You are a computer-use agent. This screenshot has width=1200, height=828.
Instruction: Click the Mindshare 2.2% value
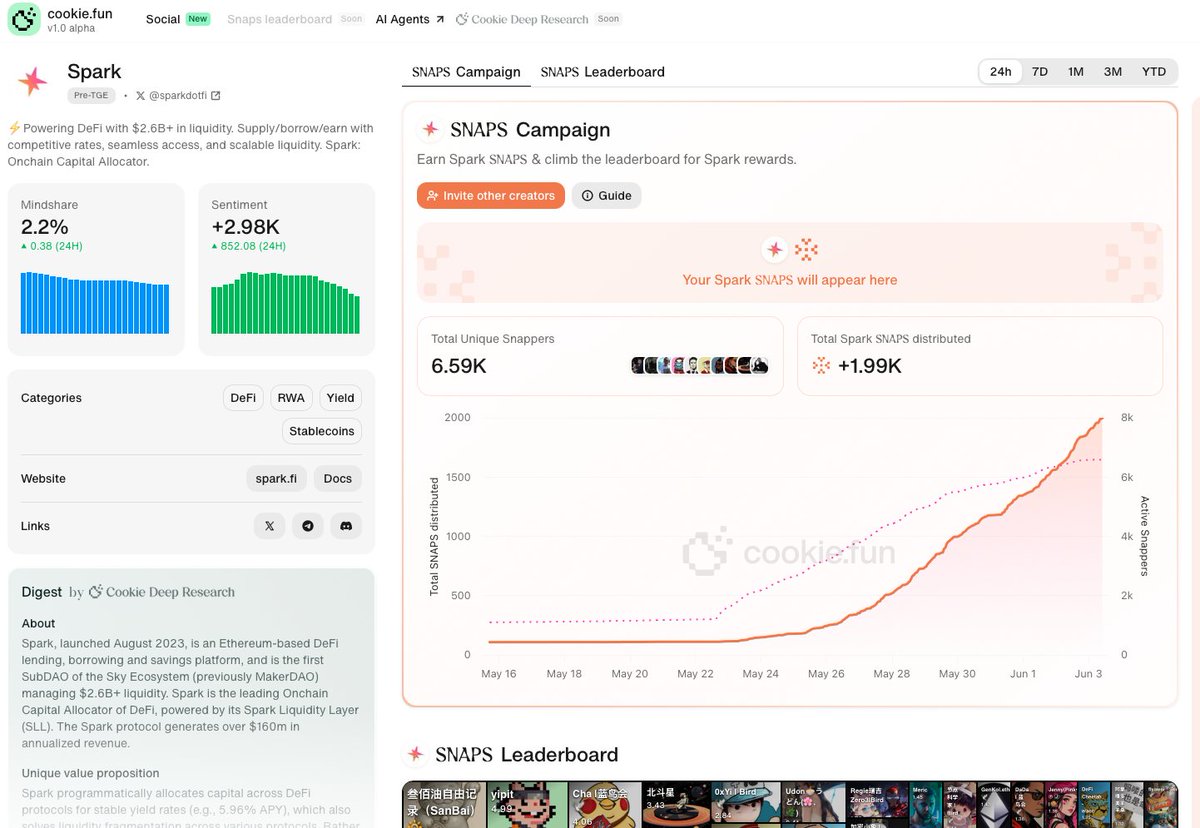[45, 227]
